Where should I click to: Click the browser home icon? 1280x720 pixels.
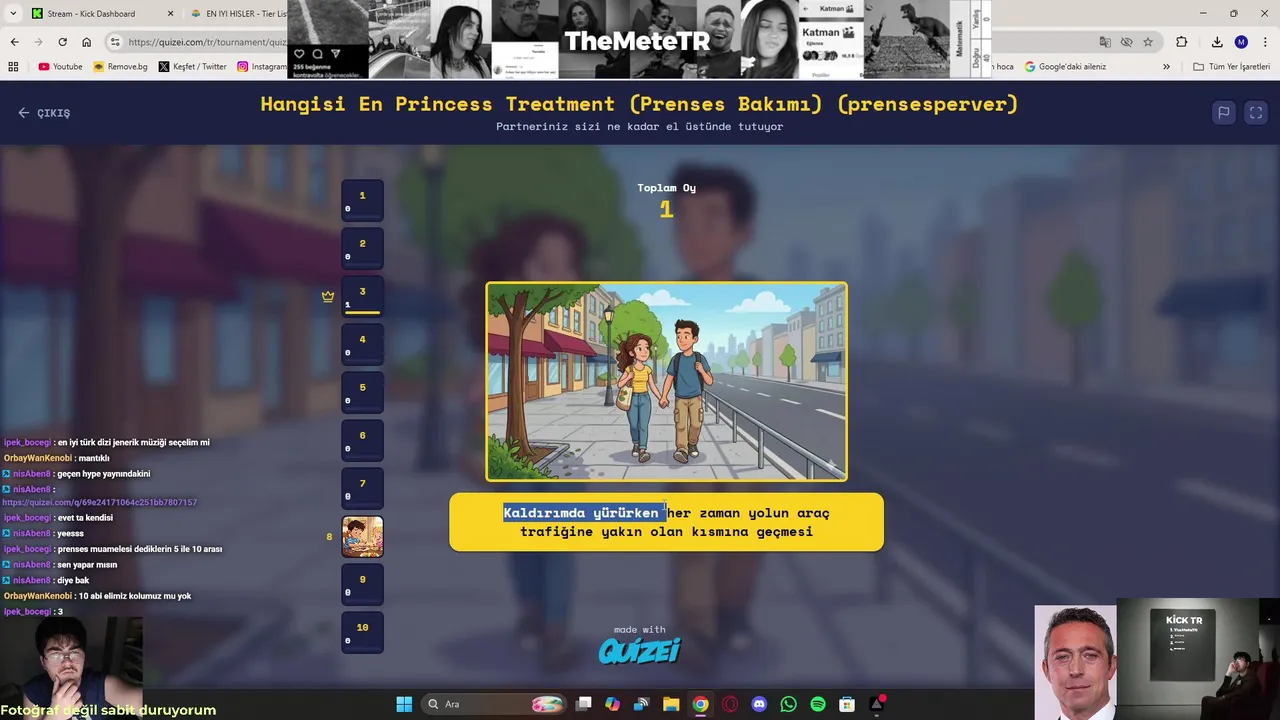86,42
